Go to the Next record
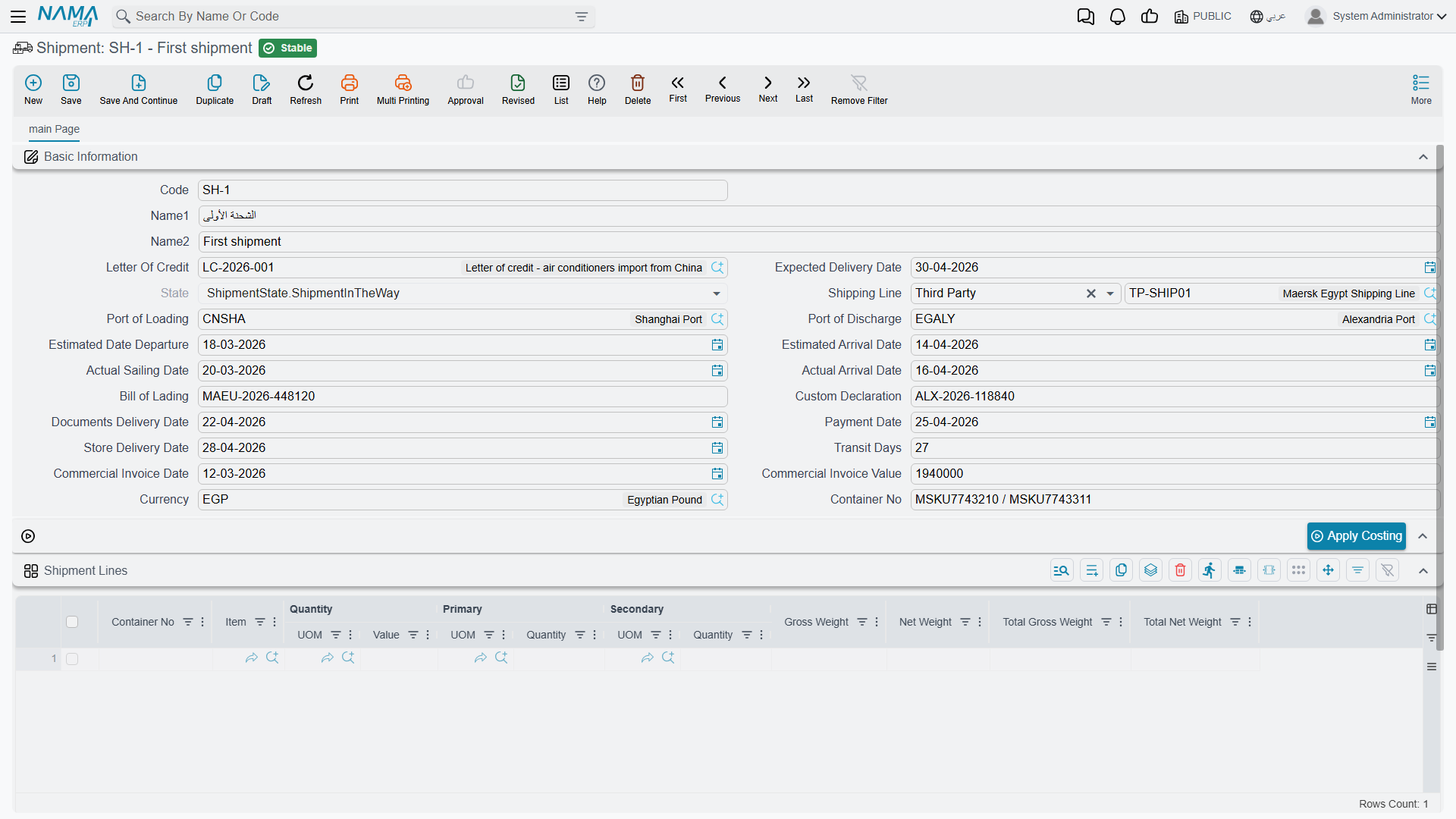1456x819 pixels. point(768,89)
